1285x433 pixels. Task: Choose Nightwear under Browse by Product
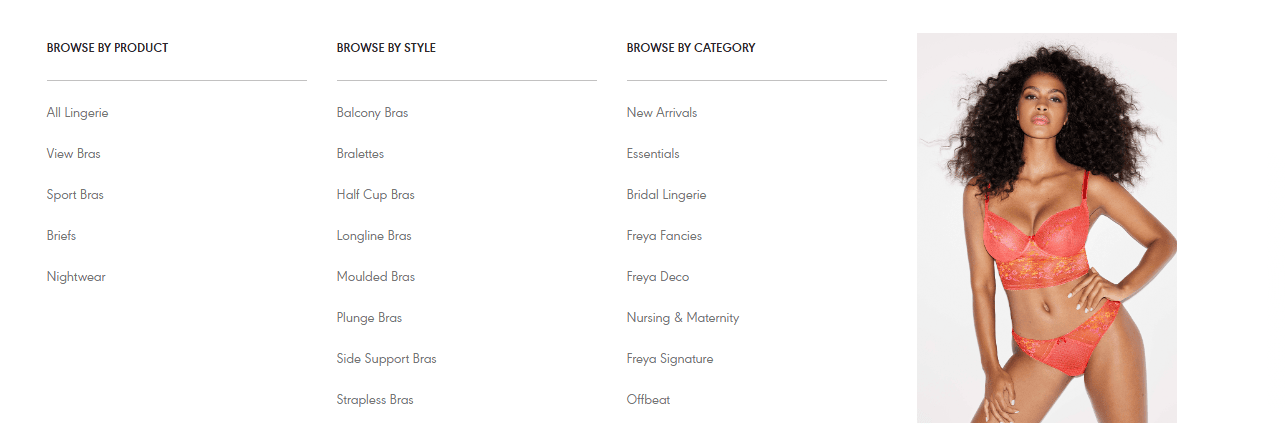(x=76, y=277)
